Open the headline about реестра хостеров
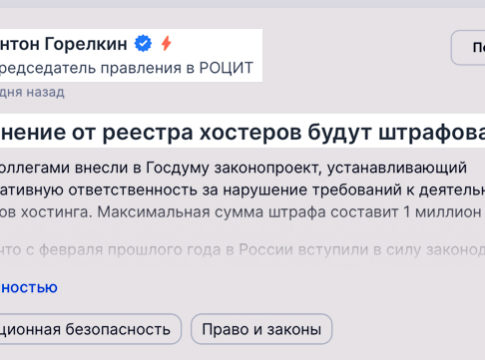This screenshot has width=485, height=360. [x=242, y=132]
